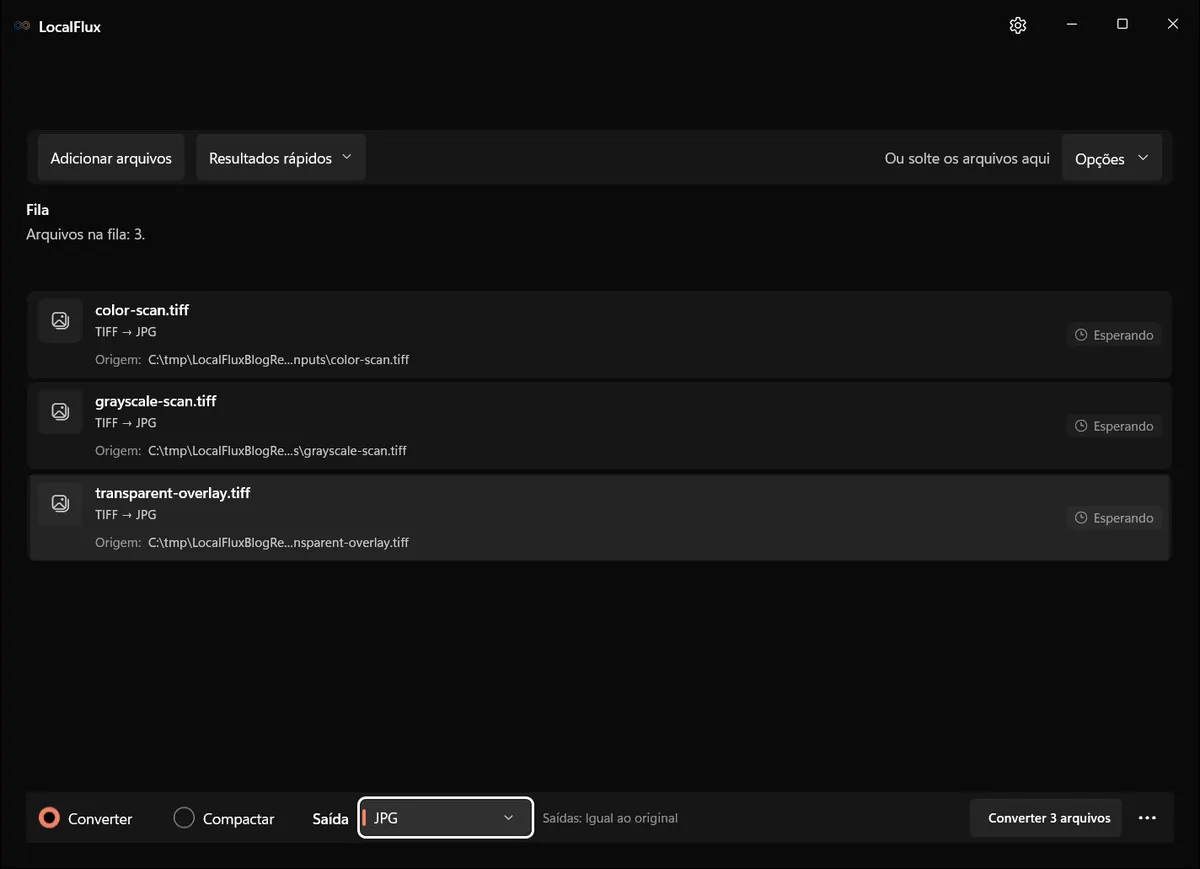Click the Saídas: Igual ao original text
The width and height of the screenshot is (1200, 869).
point(610,818)
